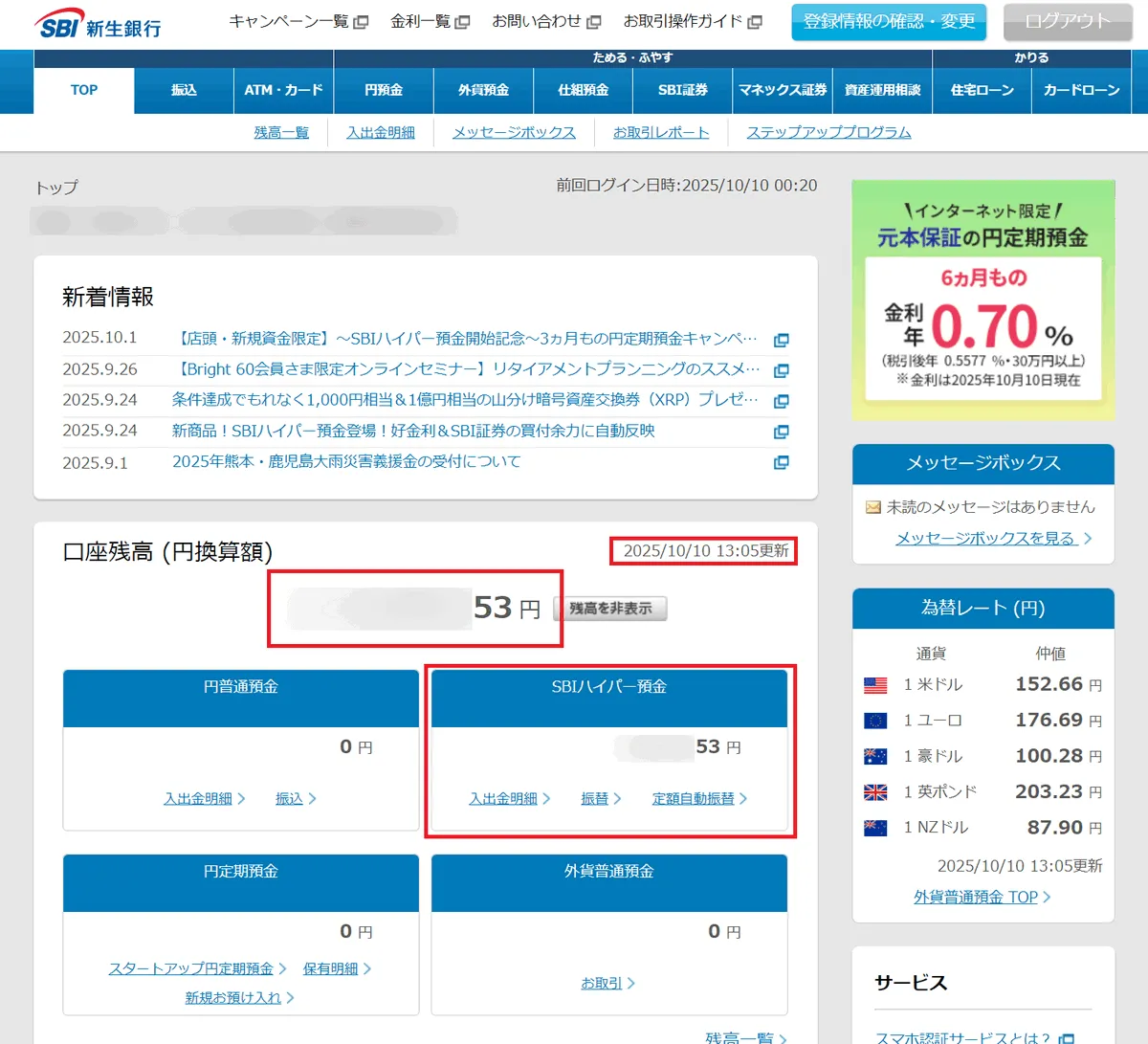
Task: Open new-window icon for 2025.9.1 news item
Action: [x=781, y=462]
